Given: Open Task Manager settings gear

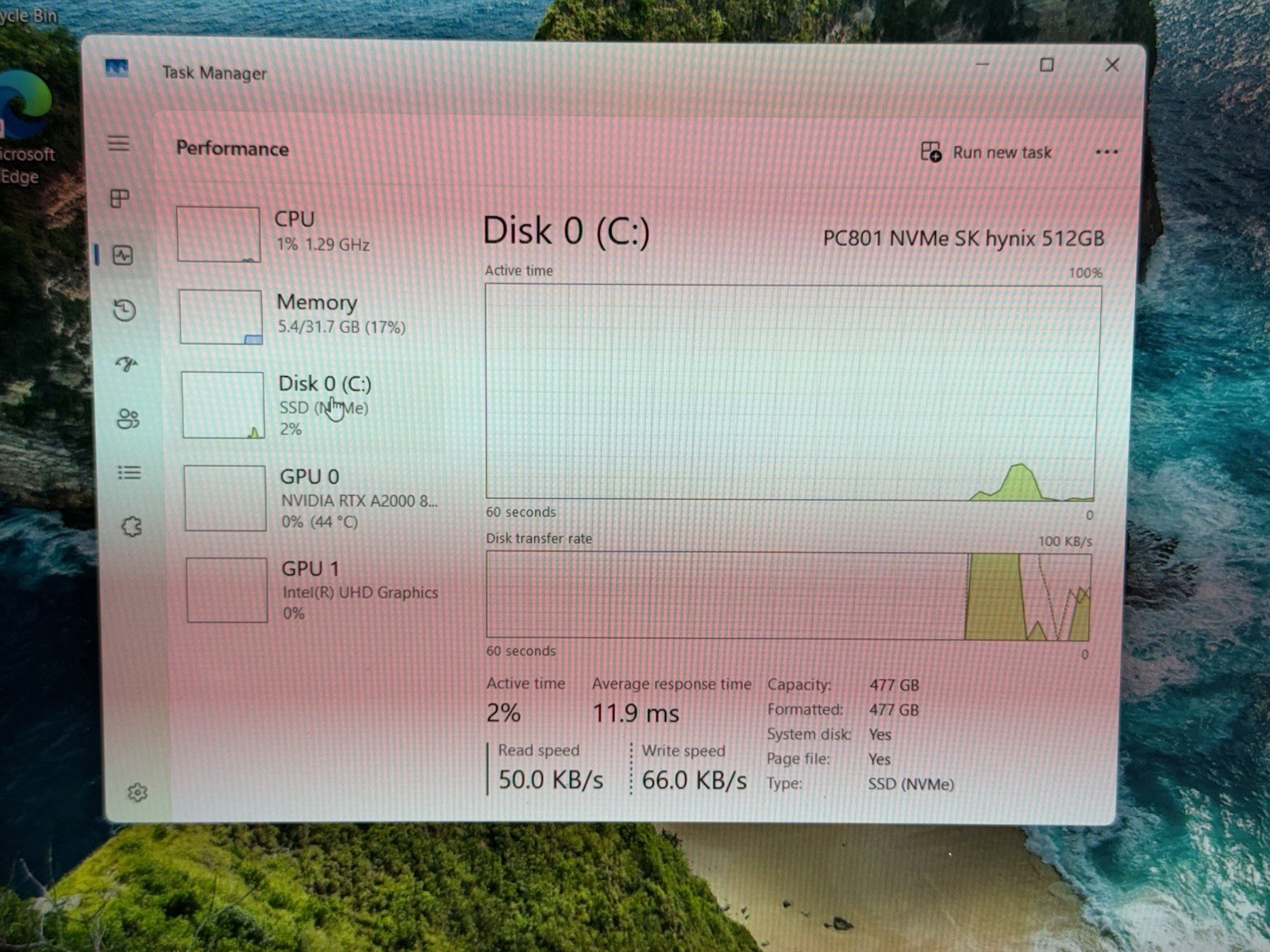Looking at the screenshot, I should pos(137,793).
